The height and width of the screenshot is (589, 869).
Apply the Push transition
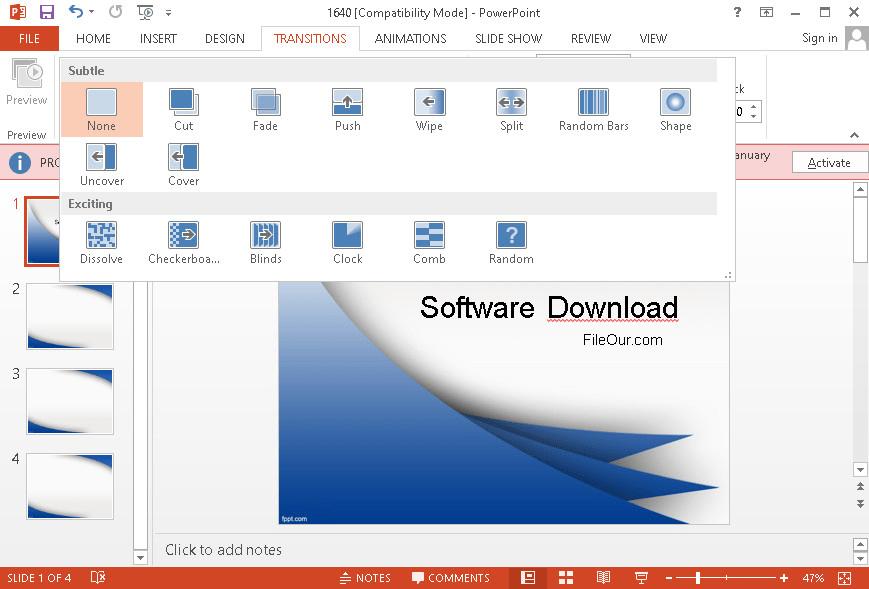click(347, 110)
